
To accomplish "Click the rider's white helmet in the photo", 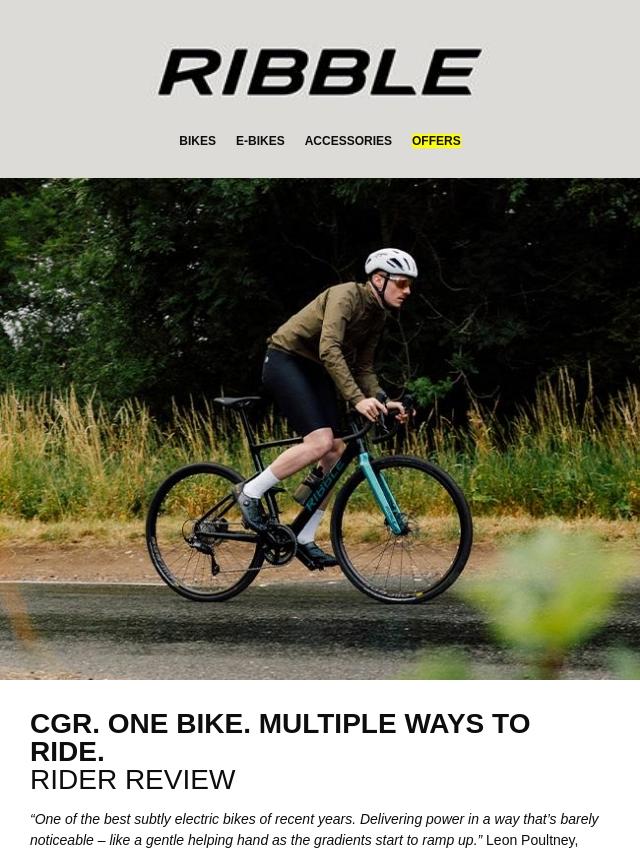I will (x=391, y=263).
